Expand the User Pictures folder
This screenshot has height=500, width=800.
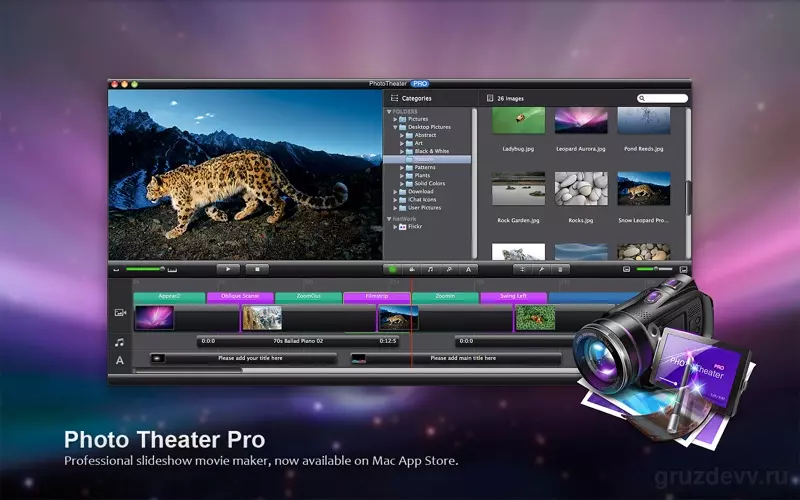click(395, 208)
